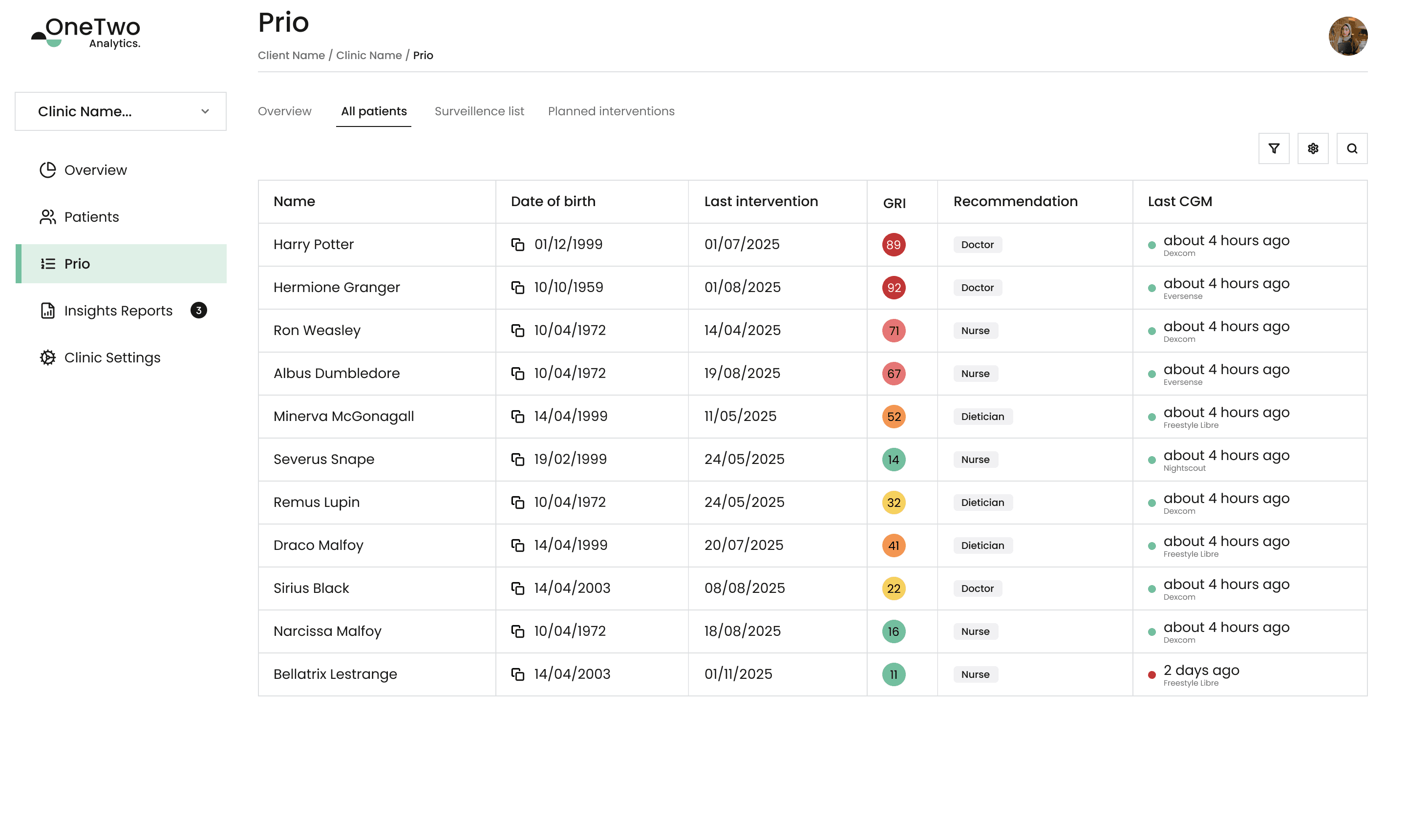
Task: Open patient Albus Dumbledore
Action: click(x=336, y=374)
